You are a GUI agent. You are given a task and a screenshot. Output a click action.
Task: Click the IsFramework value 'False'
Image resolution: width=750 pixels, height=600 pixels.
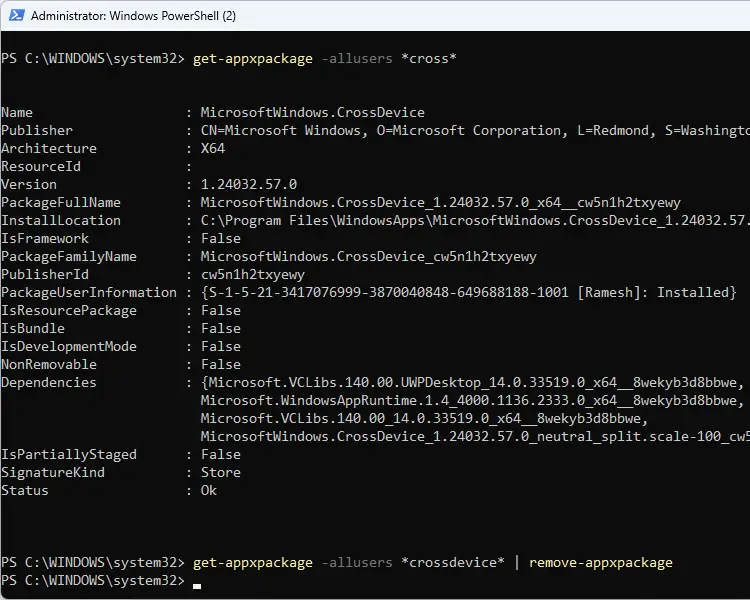[x=221, y=238]
